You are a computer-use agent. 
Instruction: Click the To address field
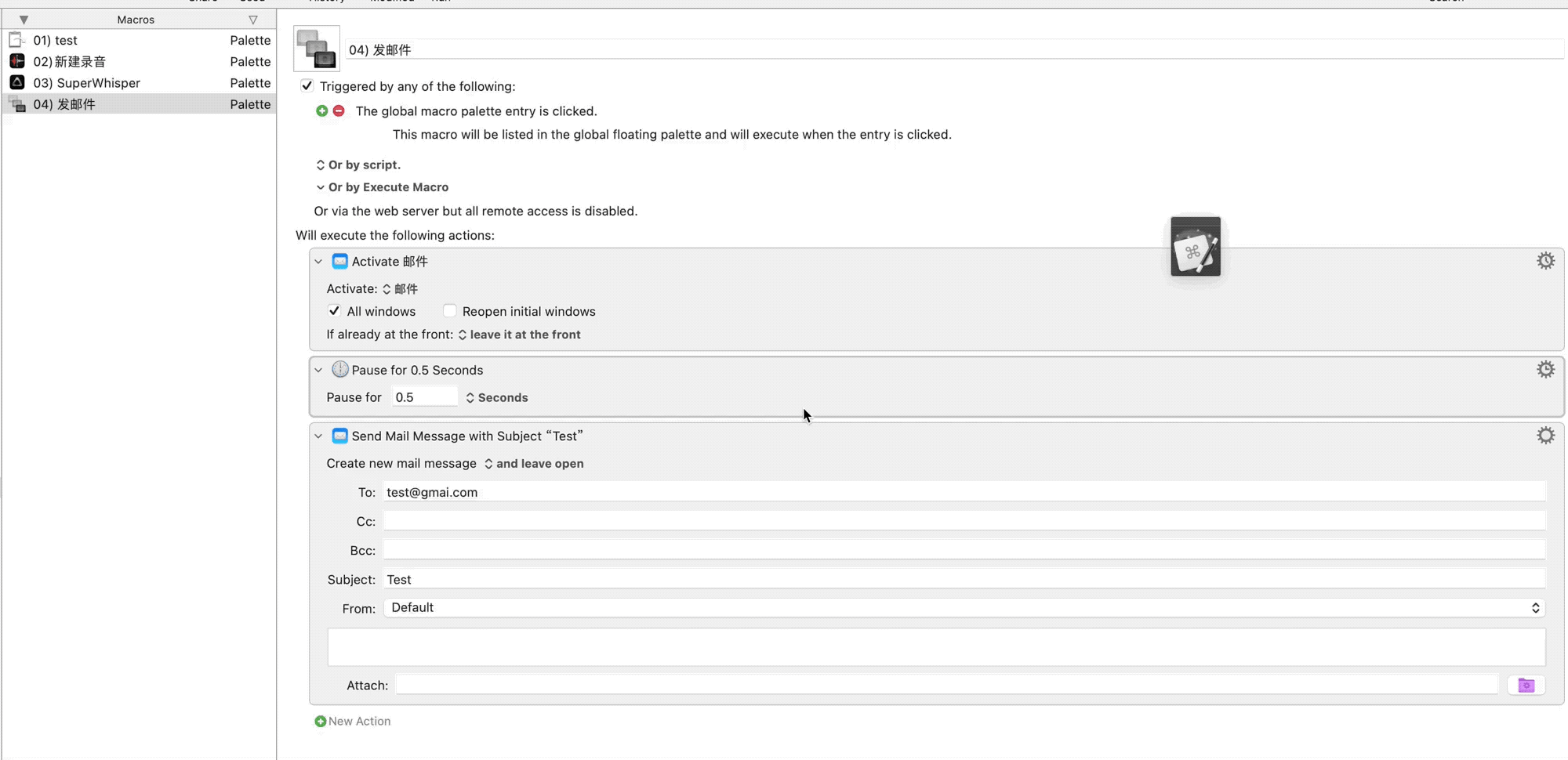click(x=964, y=493)
